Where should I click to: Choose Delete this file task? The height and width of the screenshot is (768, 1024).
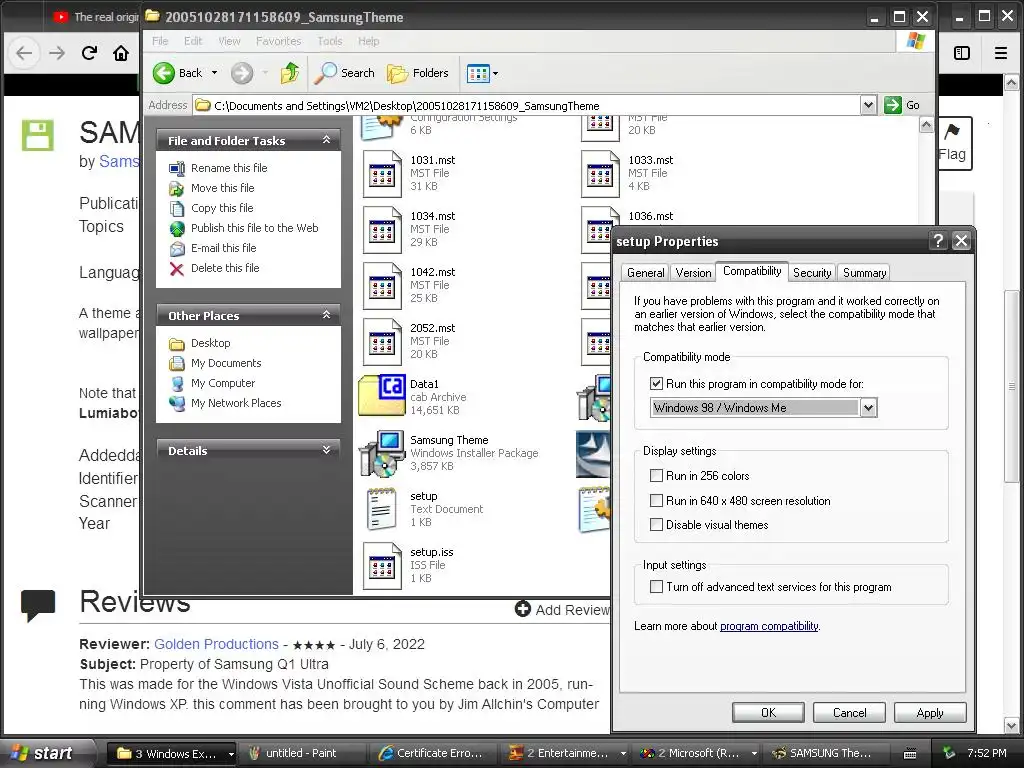point(225,268)
